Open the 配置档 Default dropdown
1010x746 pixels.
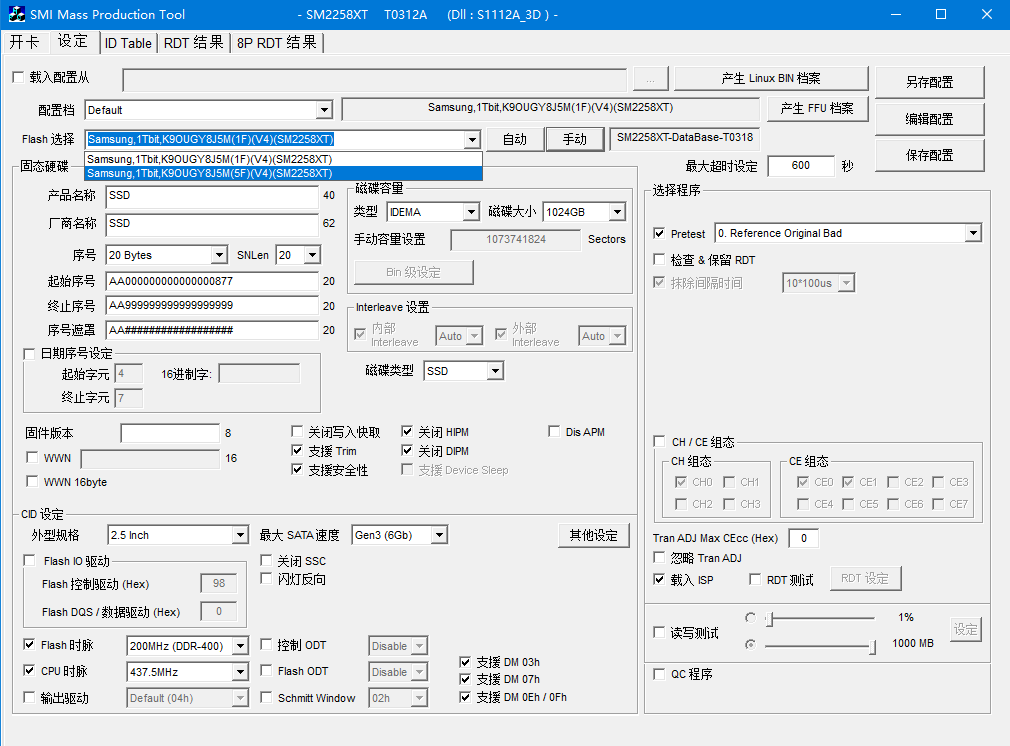(324, 110)
